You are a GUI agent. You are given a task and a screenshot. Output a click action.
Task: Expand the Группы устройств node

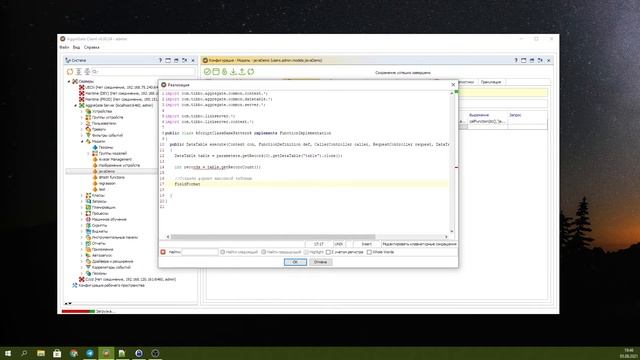pyautogui.click(x=82, y=117)
